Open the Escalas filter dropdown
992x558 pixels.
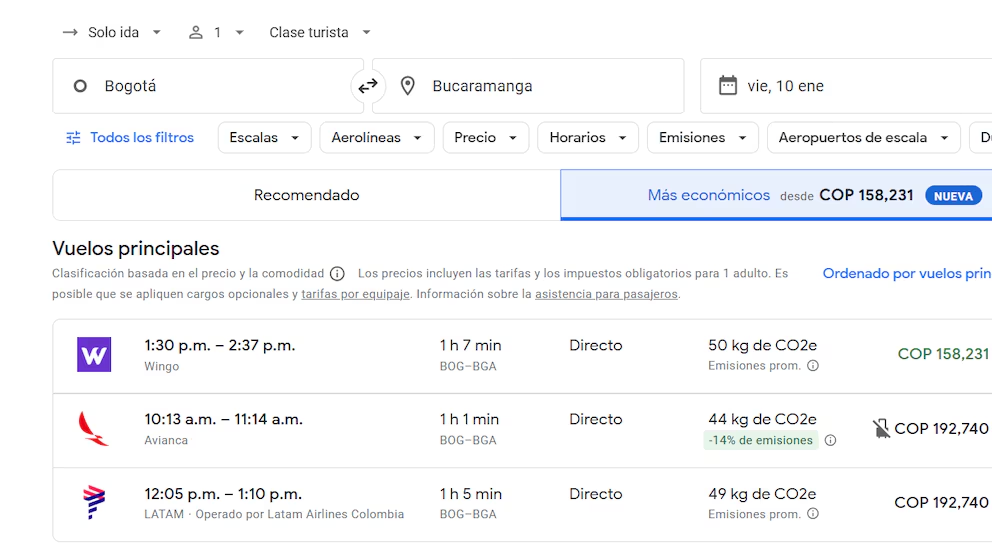pyautogui.click(x=264, y=138)
